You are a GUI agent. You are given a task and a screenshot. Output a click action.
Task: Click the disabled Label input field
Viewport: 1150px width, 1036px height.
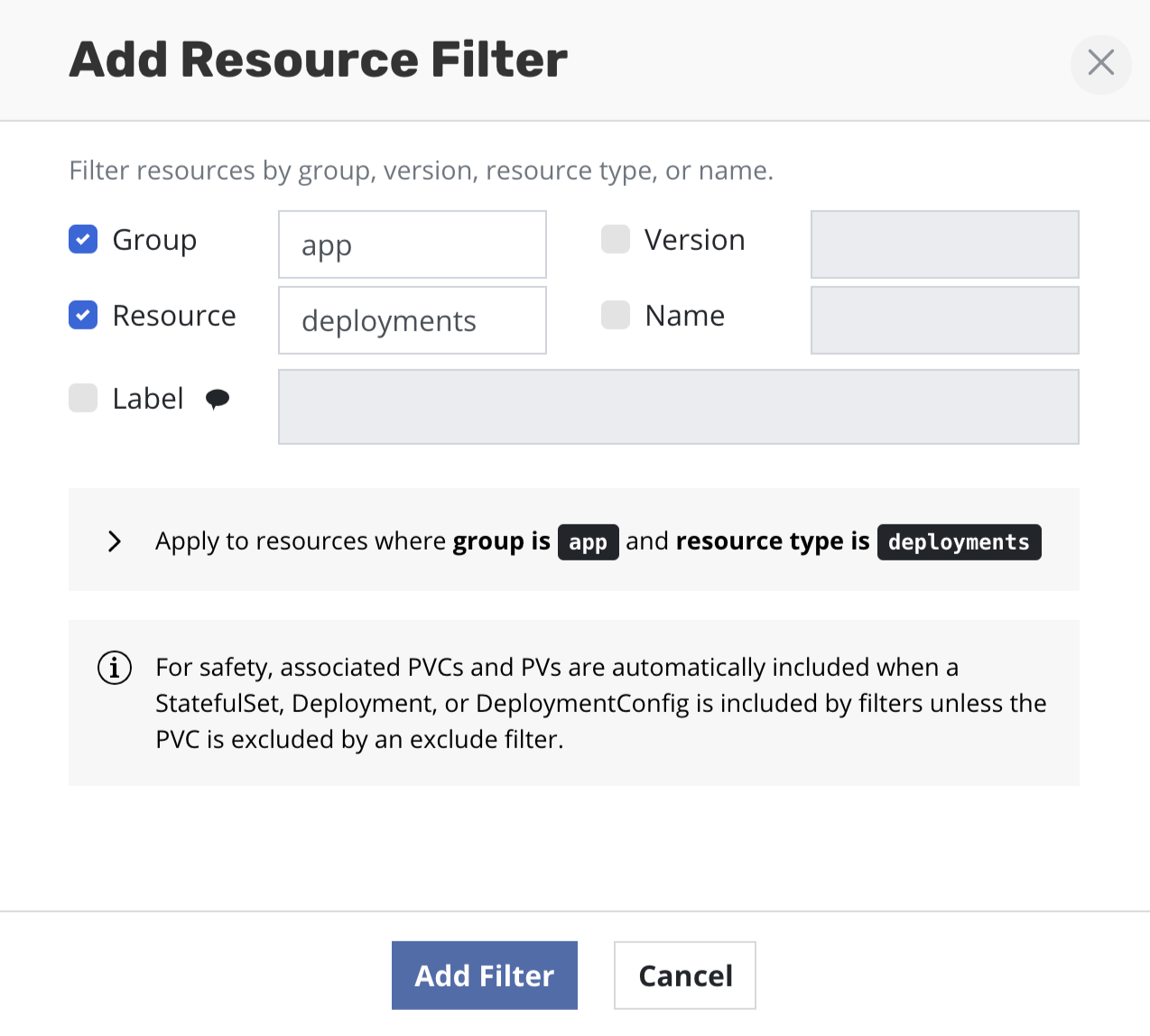point(678,406)
